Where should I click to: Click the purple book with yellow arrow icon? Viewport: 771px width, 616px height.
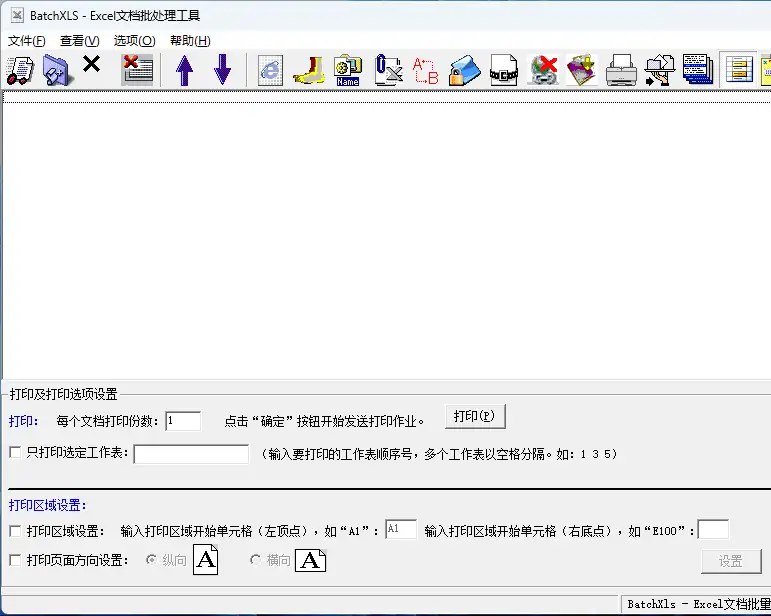[x=581, y=70]
